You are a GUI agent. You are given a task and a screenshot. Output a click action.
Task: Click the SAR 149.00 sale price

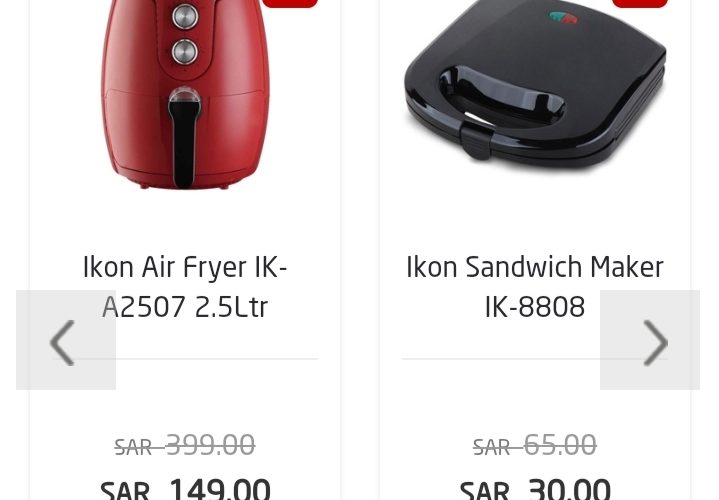[x=185, y=488]
